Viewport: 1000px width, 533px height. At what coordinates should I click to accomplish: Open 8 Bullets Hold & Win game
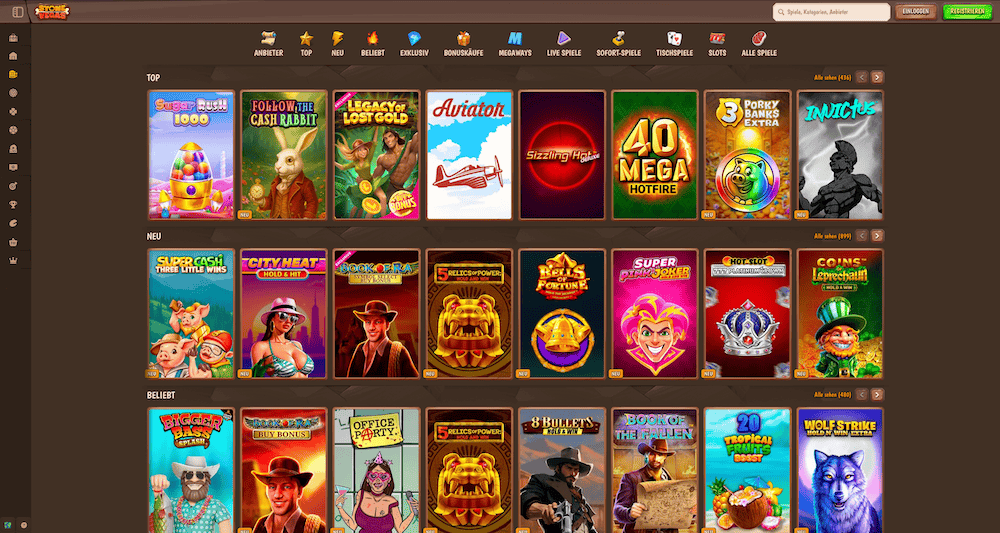562,471
